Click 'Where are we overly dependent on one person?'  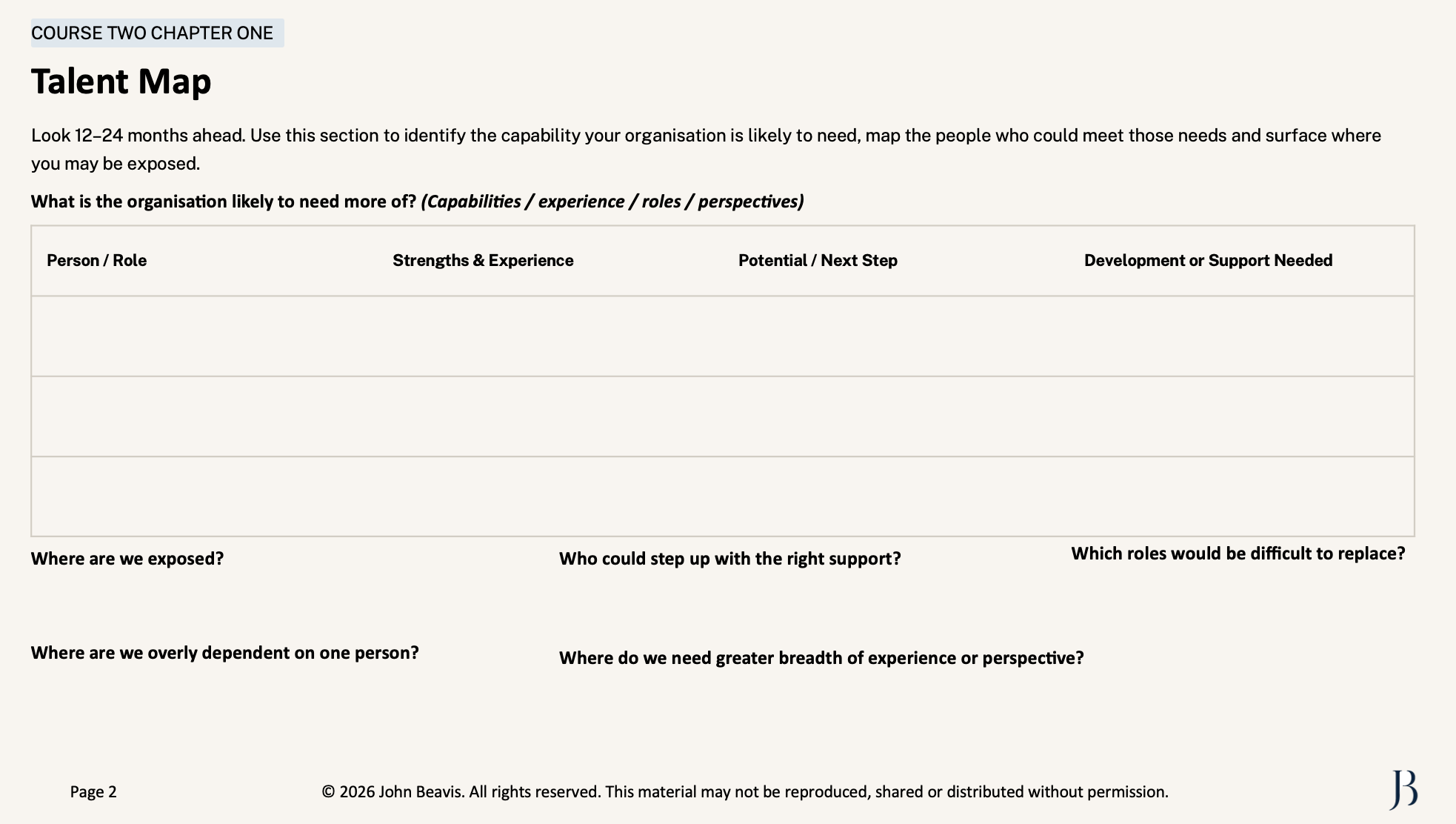[x=224, y=653]
